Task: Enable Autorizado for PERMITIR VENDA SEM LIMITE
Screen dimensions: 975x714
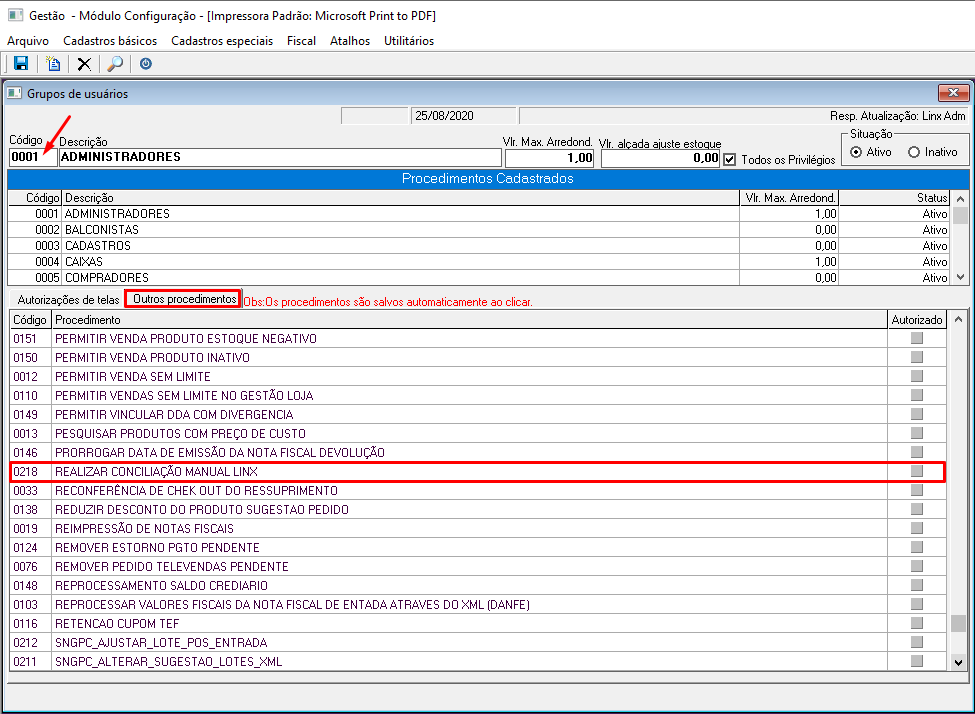Action: click(916, 376)
